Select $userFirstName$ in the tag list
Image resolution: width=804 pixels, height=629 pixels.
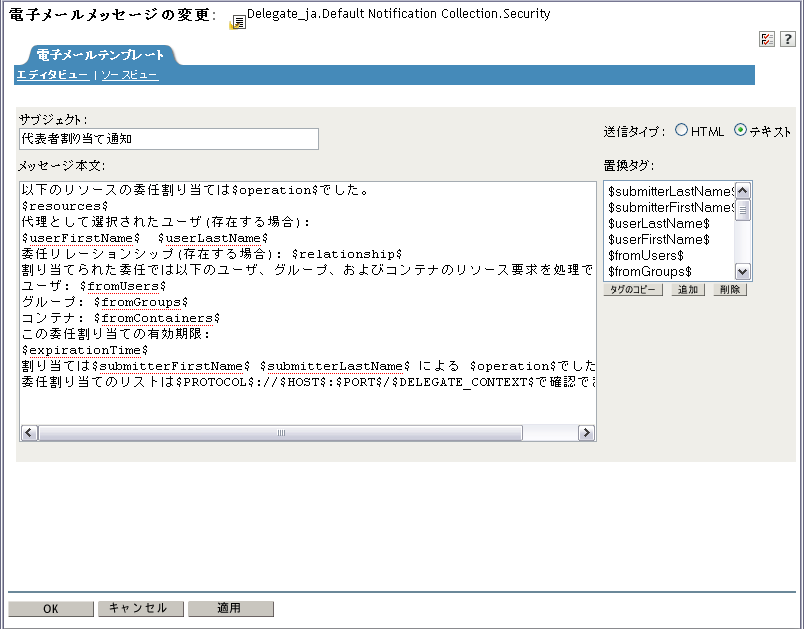(x=659, y=239)
